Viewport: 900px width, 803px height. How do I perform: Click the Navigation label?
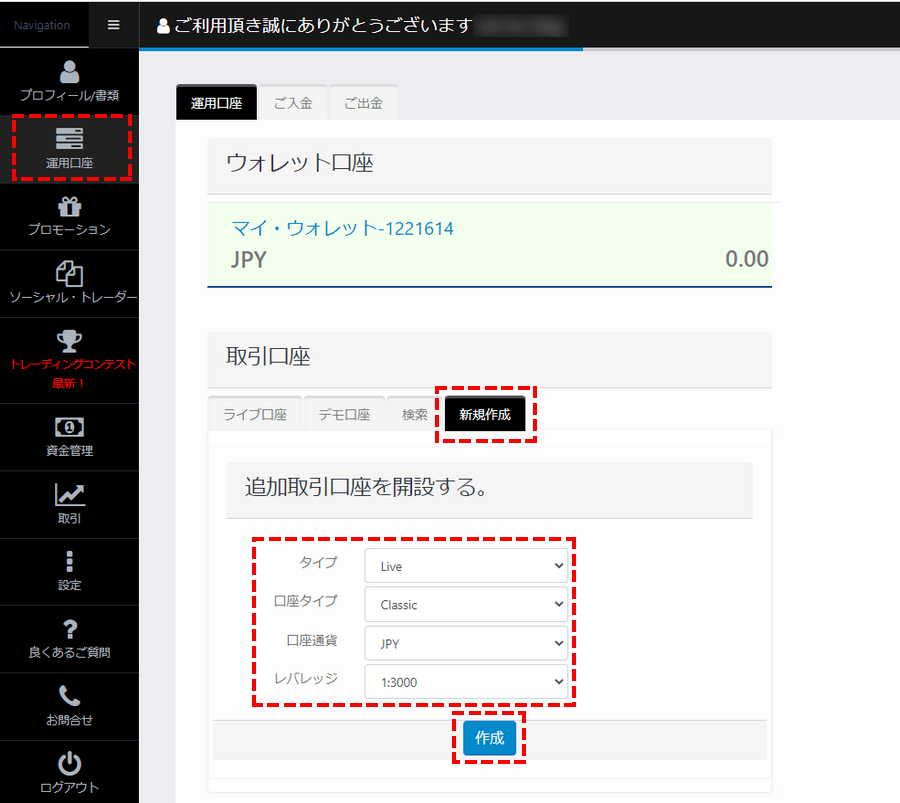click(x=42, y=25)
